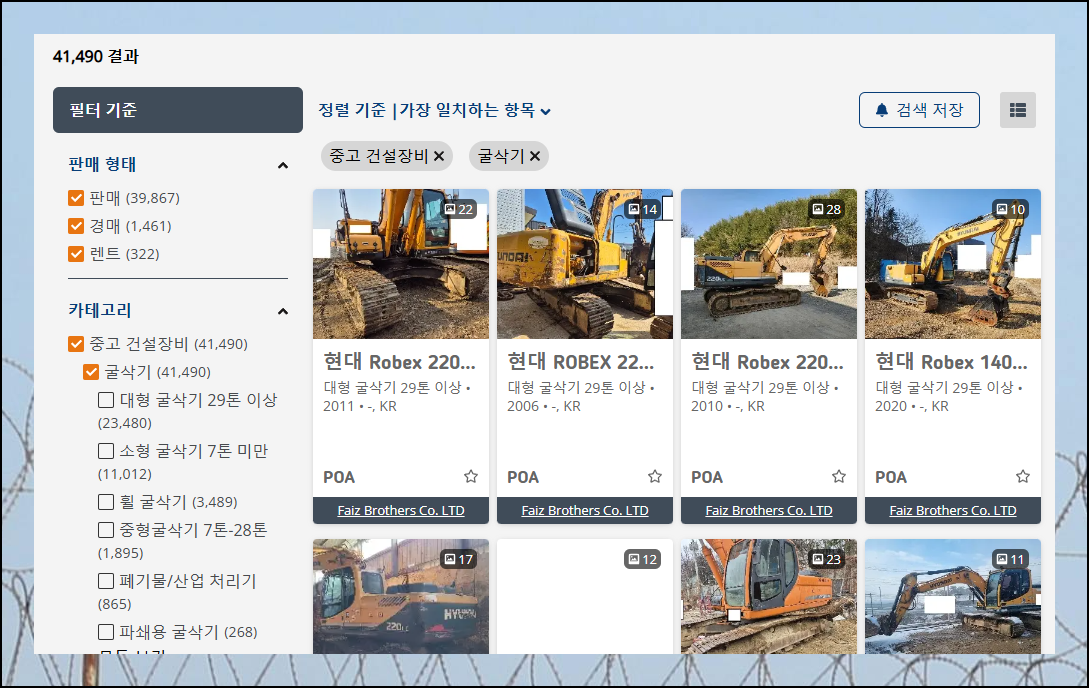View the 11-photo snowy excavator thumbnail
Image resolution: width=1089 pixels, height=688 pixels.
click(953, 596)
